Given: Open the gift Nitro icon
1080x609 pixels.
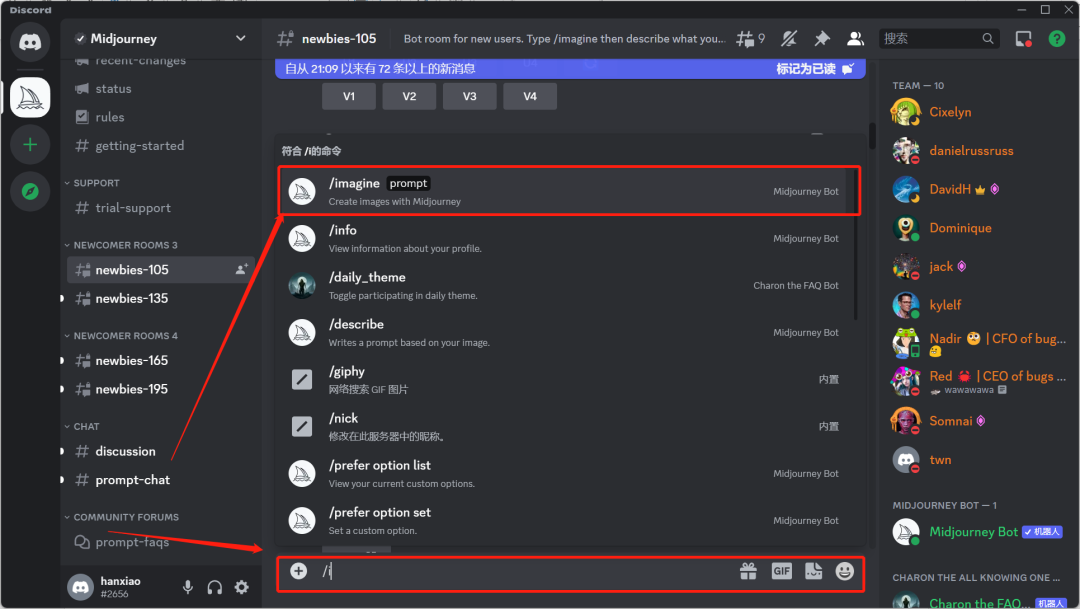Looking at the screenshot, I should 748,571.
